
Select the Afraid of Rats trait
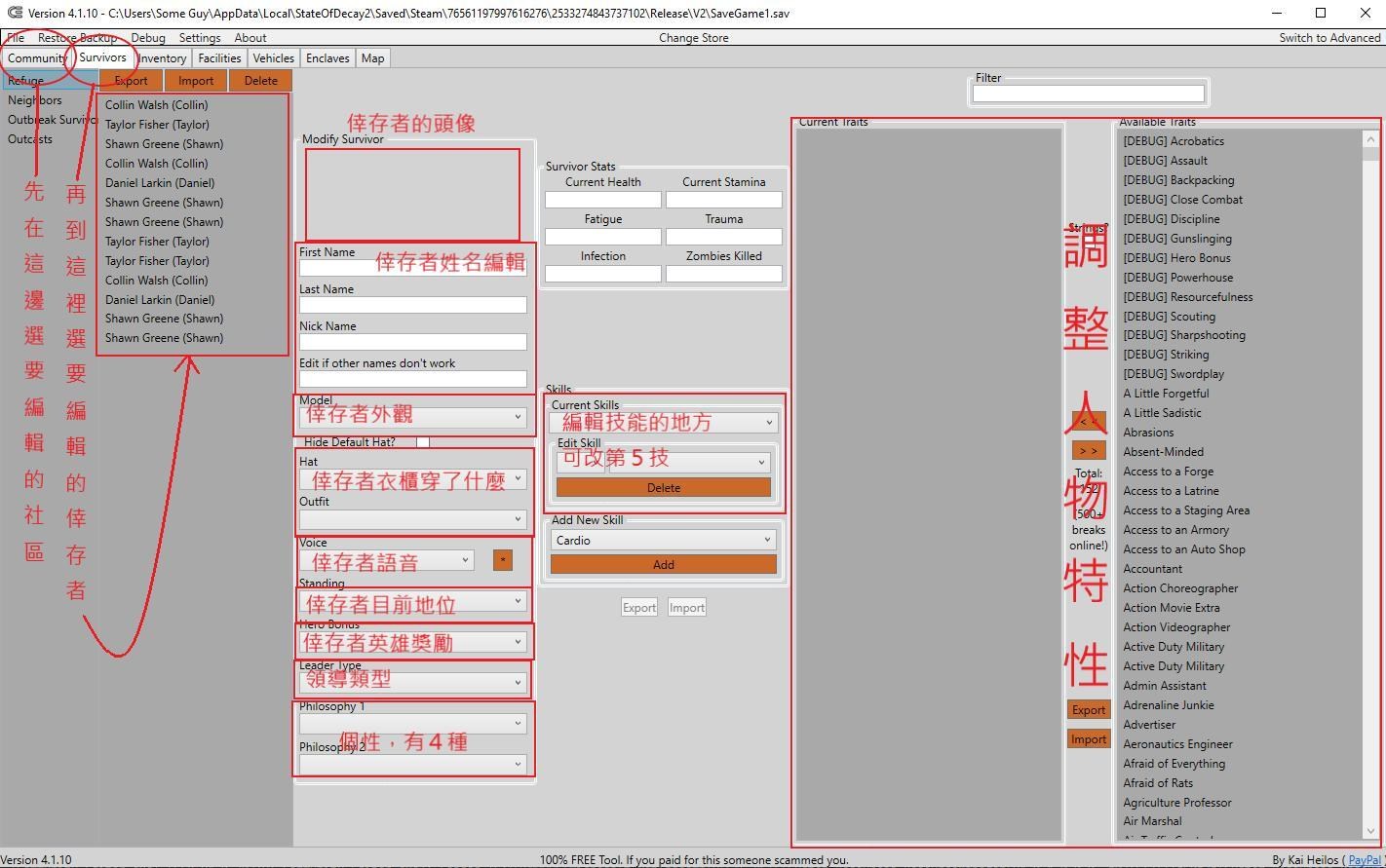[1158, 783]
